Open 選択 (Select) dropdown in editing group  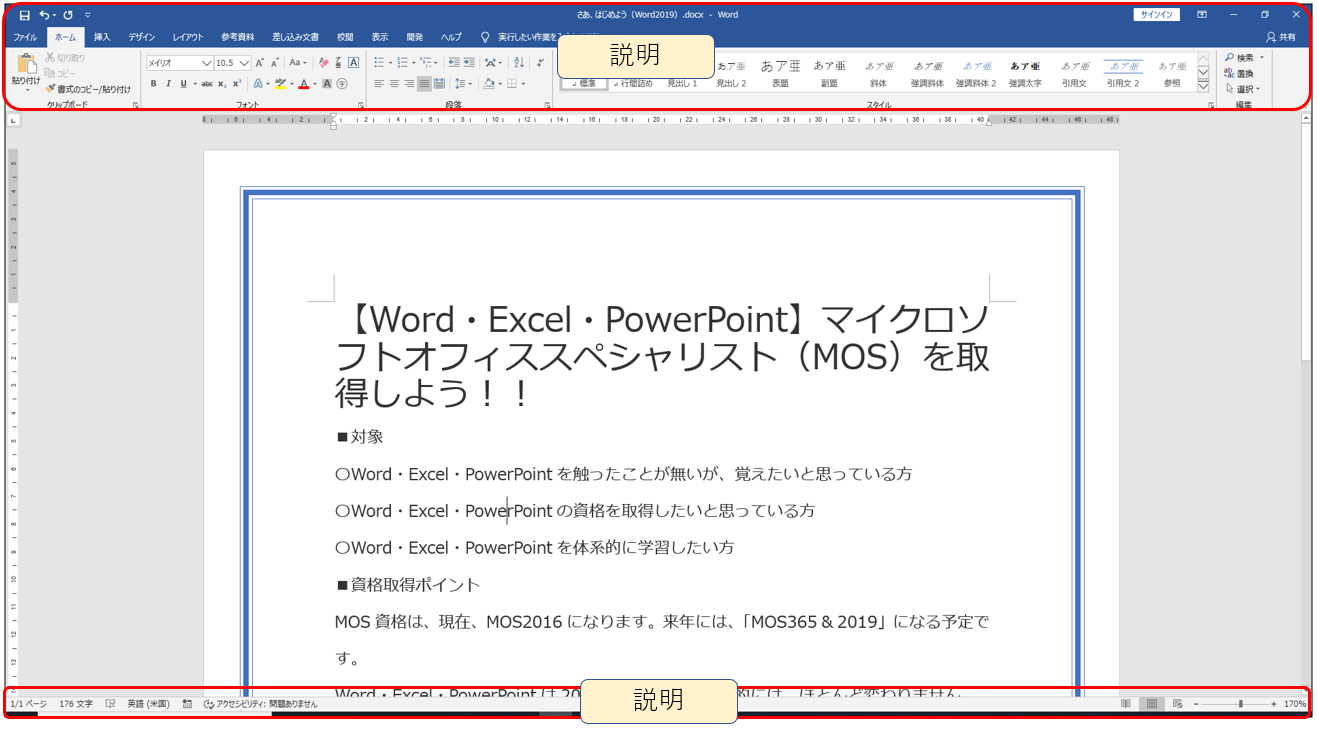pyautogui.click(x=1243, y=89)
